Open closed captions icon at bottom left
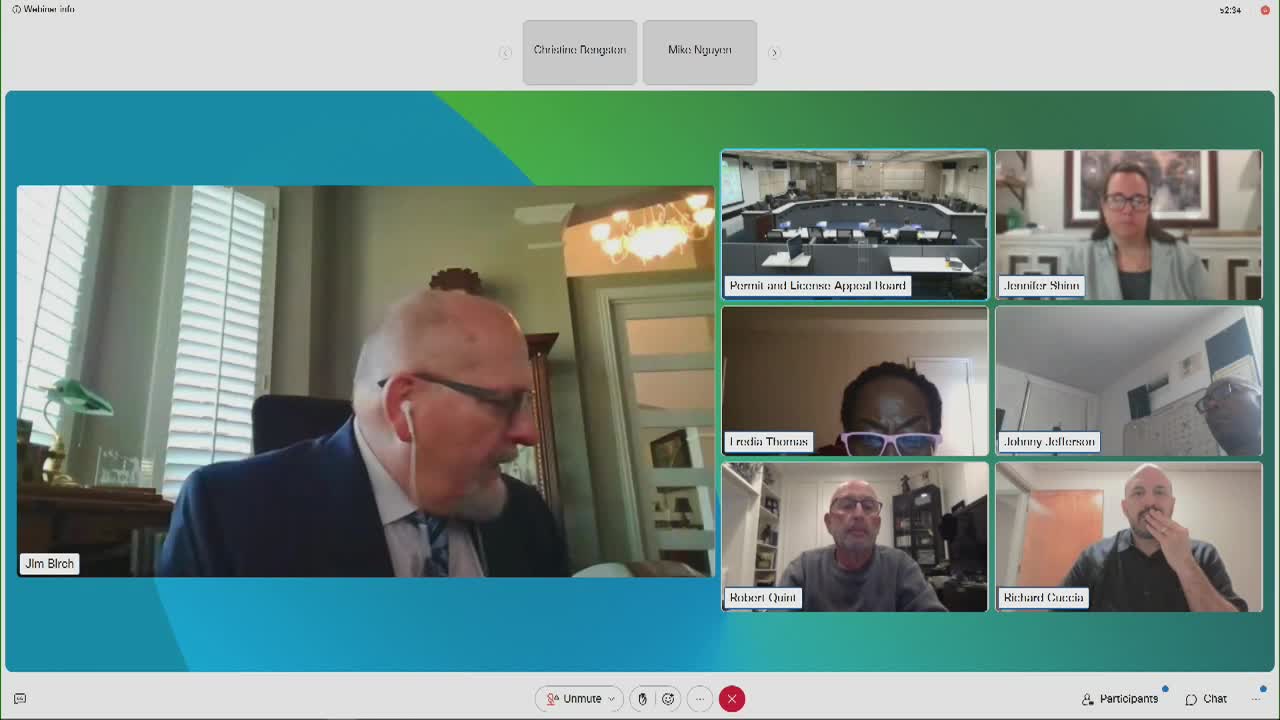 20,699
